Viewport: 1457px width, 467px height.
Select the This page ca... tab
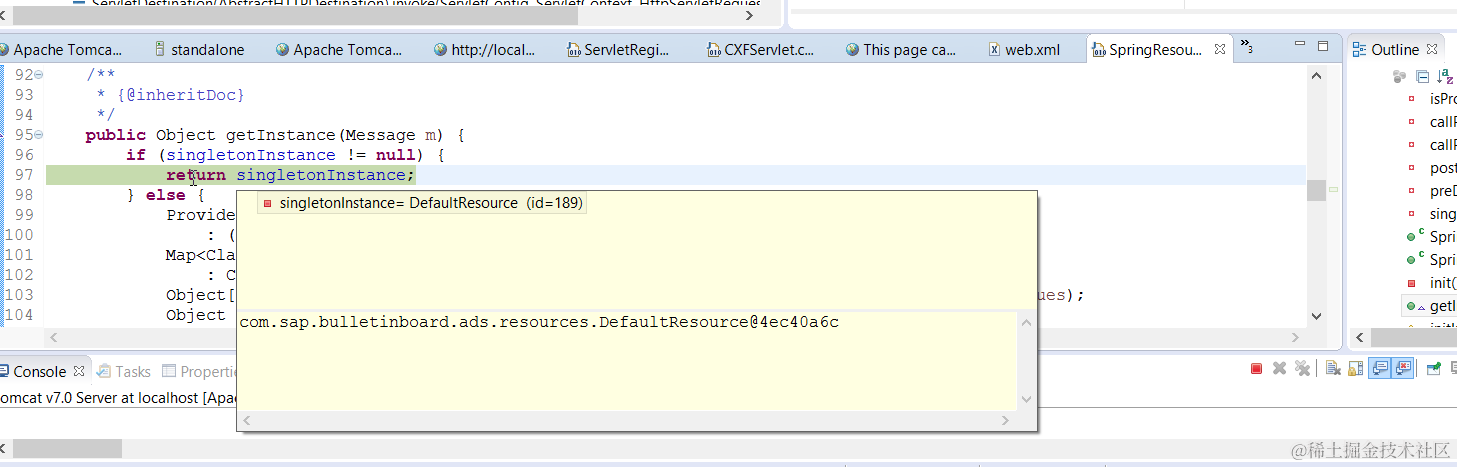pyautogui.click(x=900, y=49)
